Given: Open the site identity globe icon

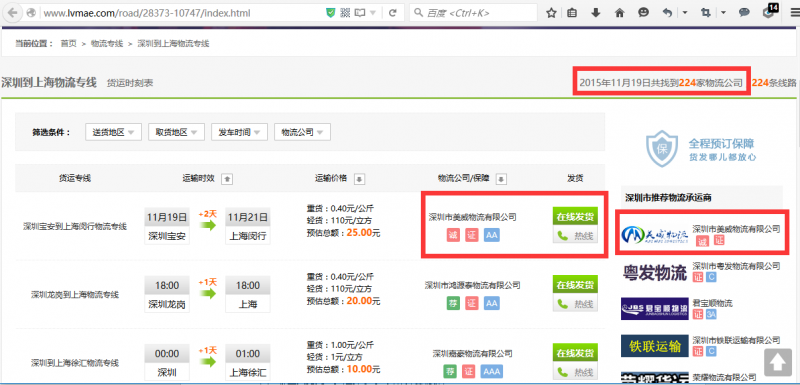Looking at the screenshot, I should pos(31,13).
